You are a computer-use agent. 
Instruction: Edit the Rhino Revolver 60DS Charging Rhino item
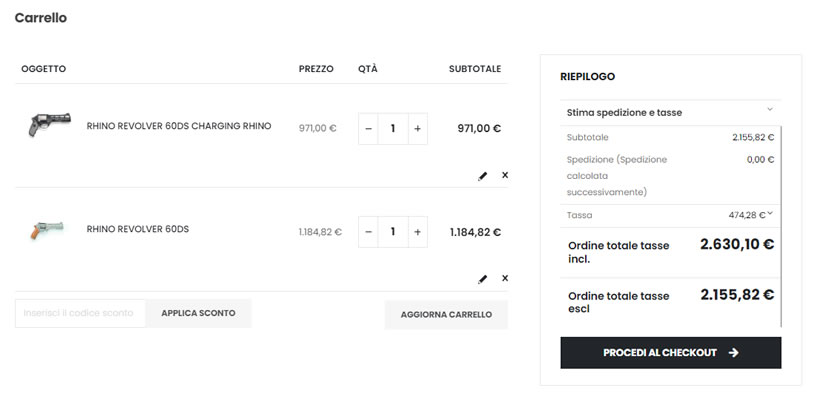click(x=482, y=176)
